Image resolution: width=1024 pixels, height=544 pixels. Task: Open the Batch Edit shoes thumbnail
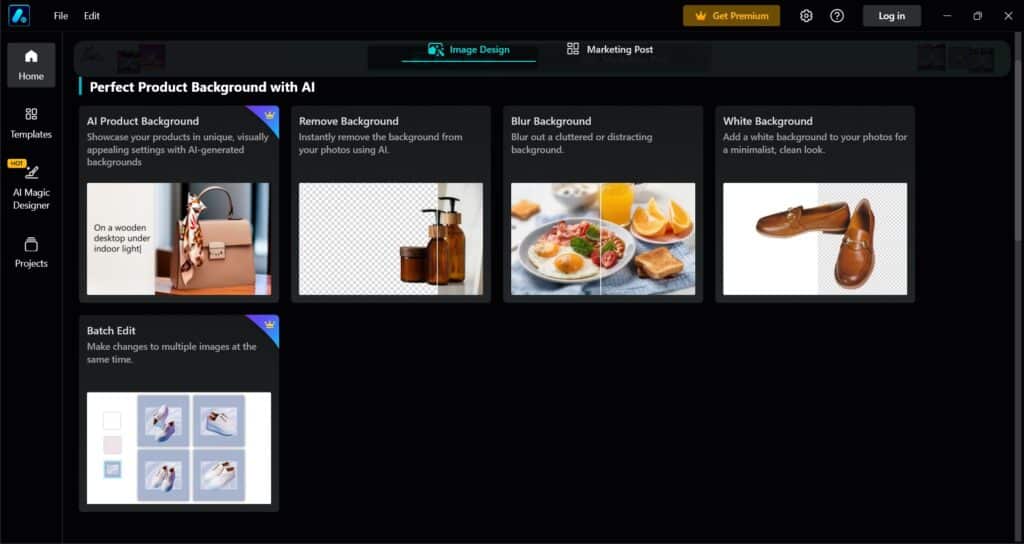tap(179, 447)
